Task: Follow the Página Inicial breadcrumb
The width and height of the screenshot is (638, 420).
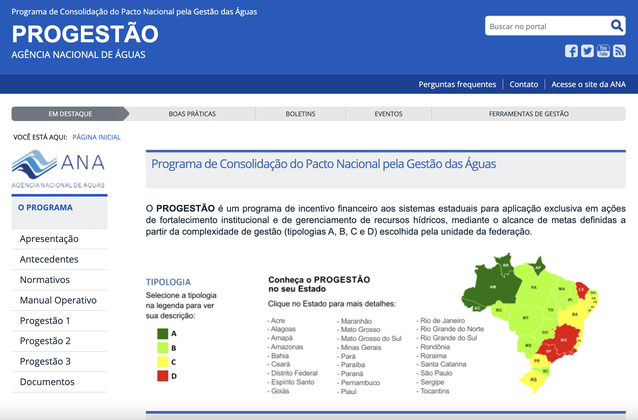Action: tap(97, 136)
